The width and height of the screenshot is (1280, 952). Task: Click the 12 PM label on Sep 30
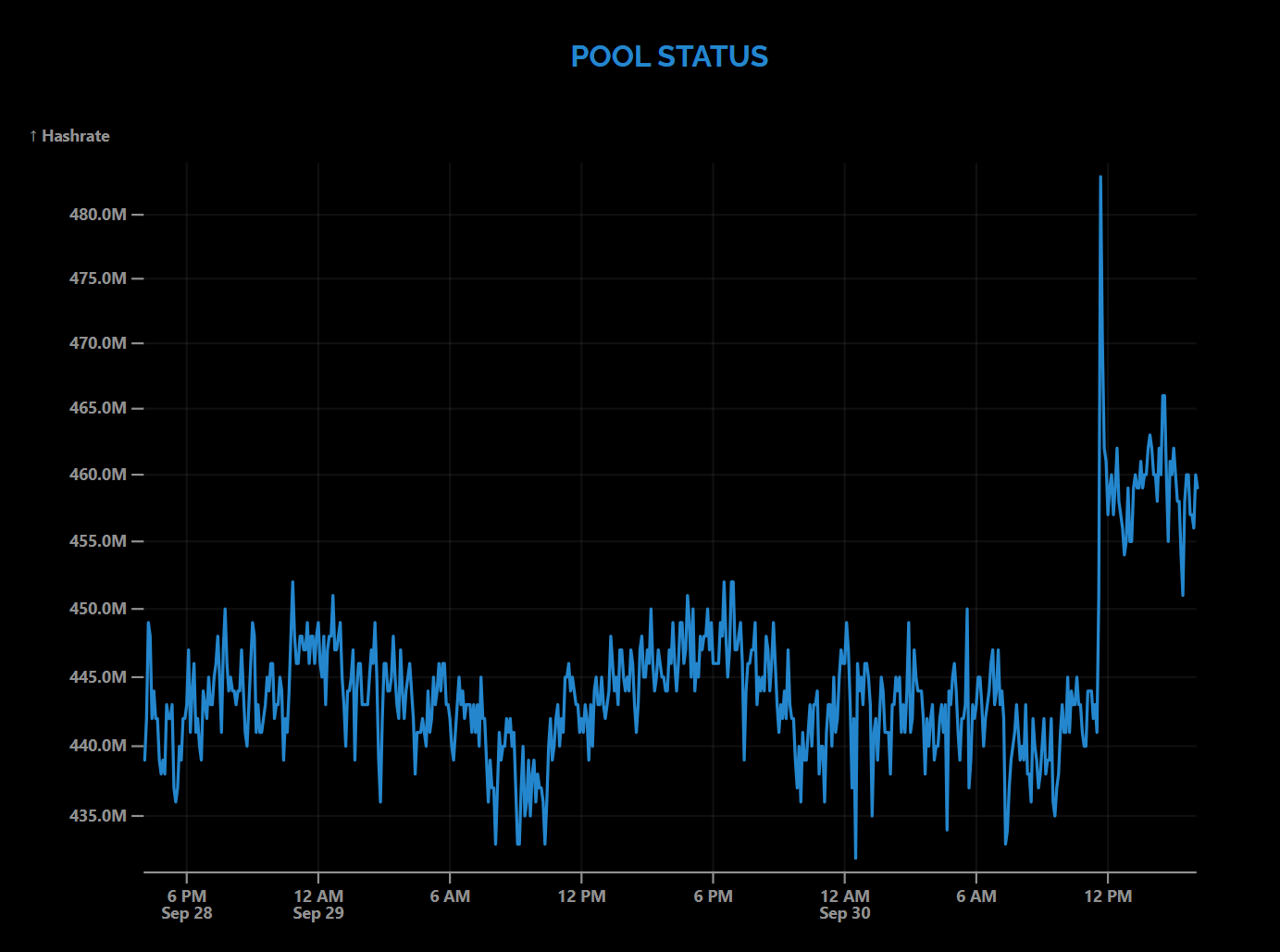tap(1108, 896)
